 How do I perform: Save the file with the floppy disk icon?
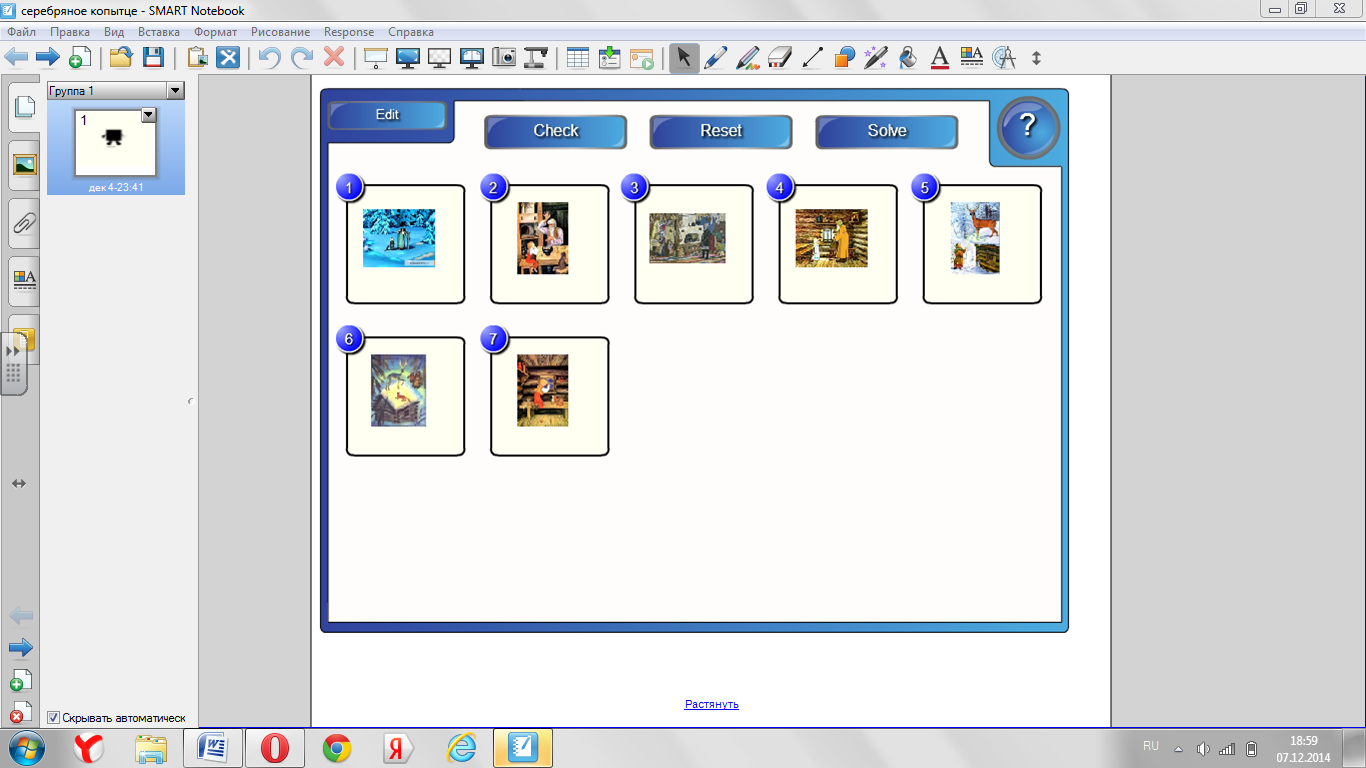pyautogui.click(x=153, y=57)
